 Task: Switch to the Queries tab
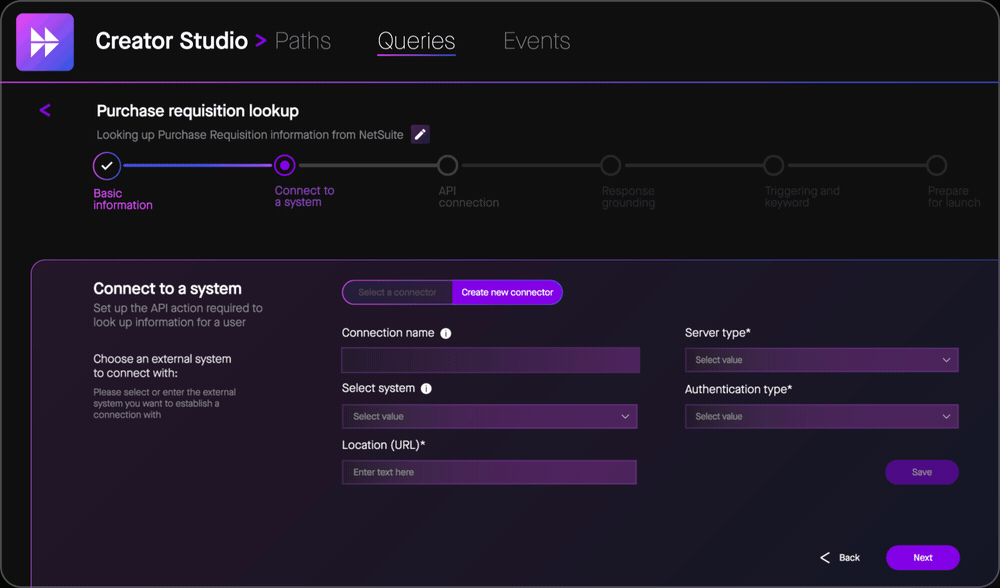[416, 42]
